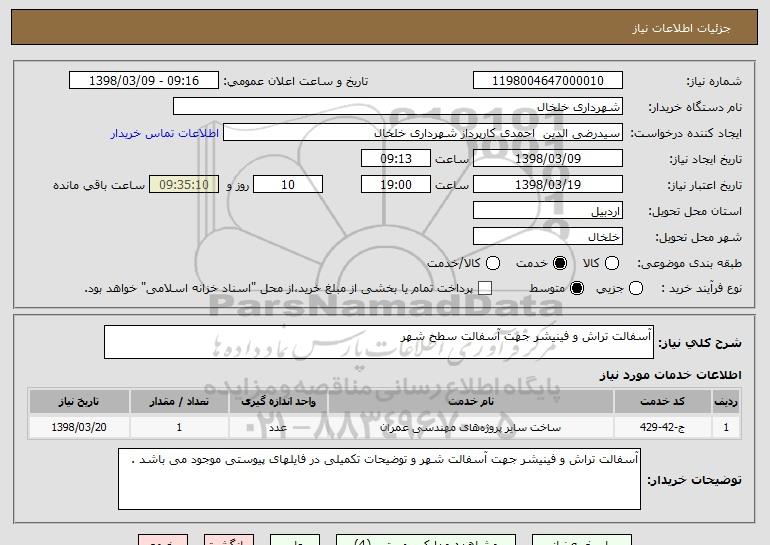Click the واحد اندازه گیری column header
Screen dimensions: 770x545
pos(278,402)
